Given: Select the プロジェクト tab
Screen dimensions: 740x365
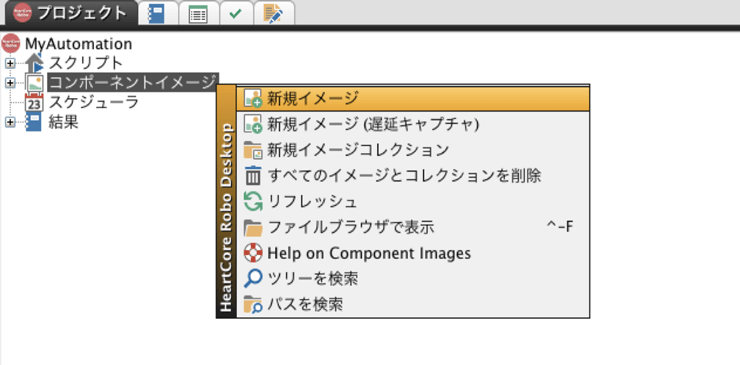Looking at the screenshot, I should (x=71, y=13).
